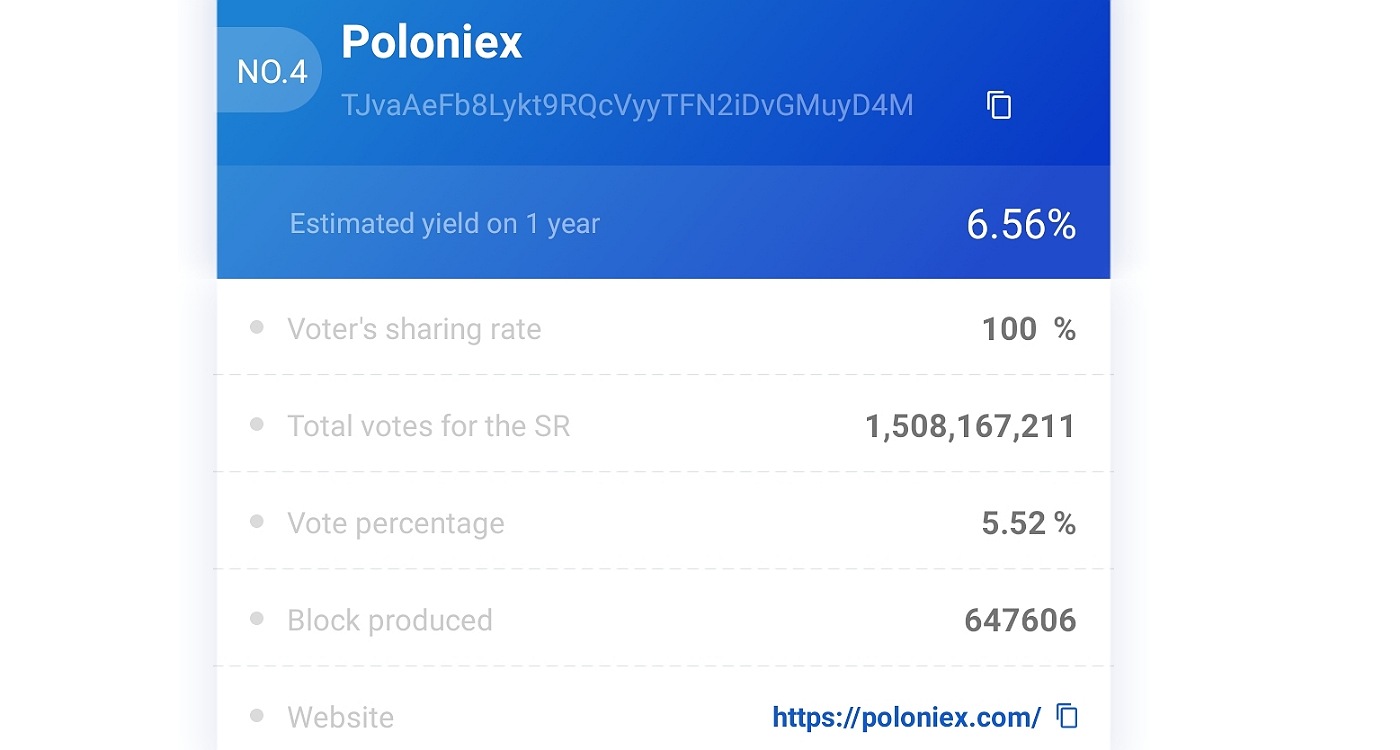The image size is (1400, 750).
Task: Click the Poloniex title heading
Action: (432, 42)
